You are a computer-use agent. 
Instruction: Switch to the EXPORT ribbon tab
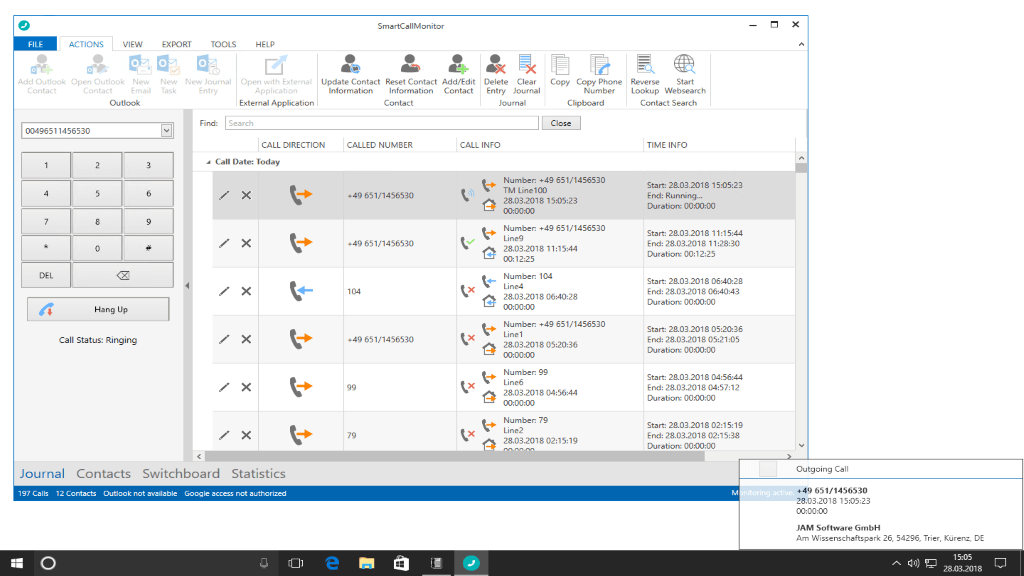176,44
